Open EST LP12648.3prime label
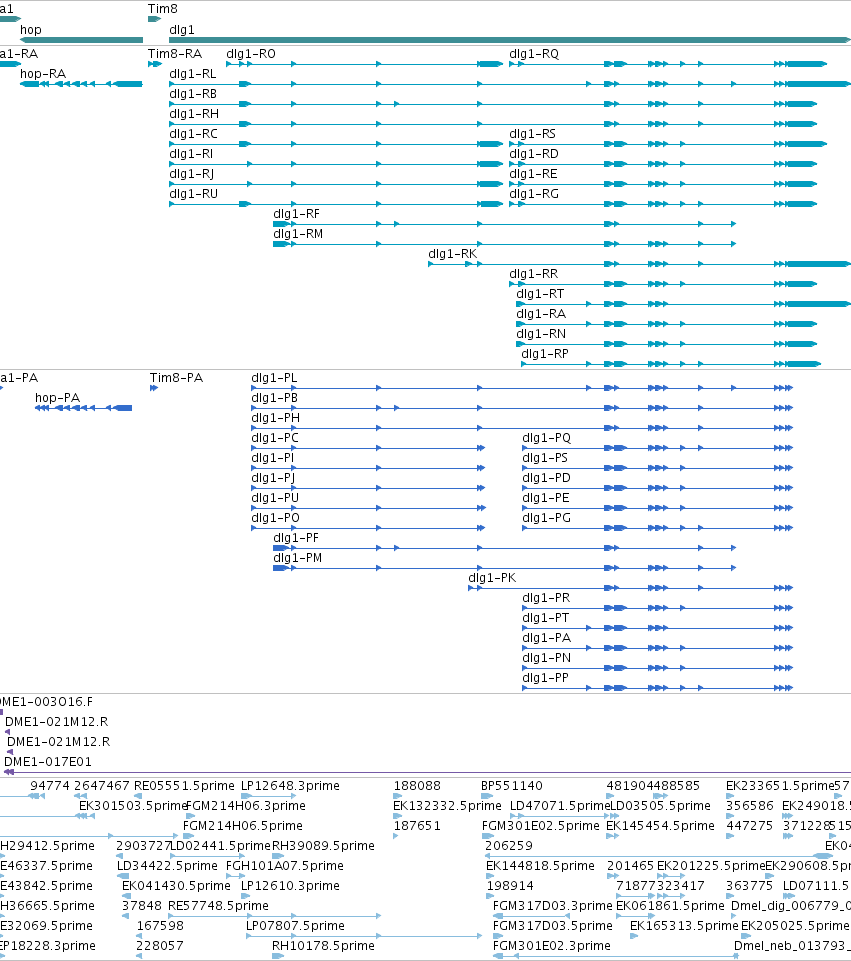This screenshot has height=961, width=851. [290, 786]
